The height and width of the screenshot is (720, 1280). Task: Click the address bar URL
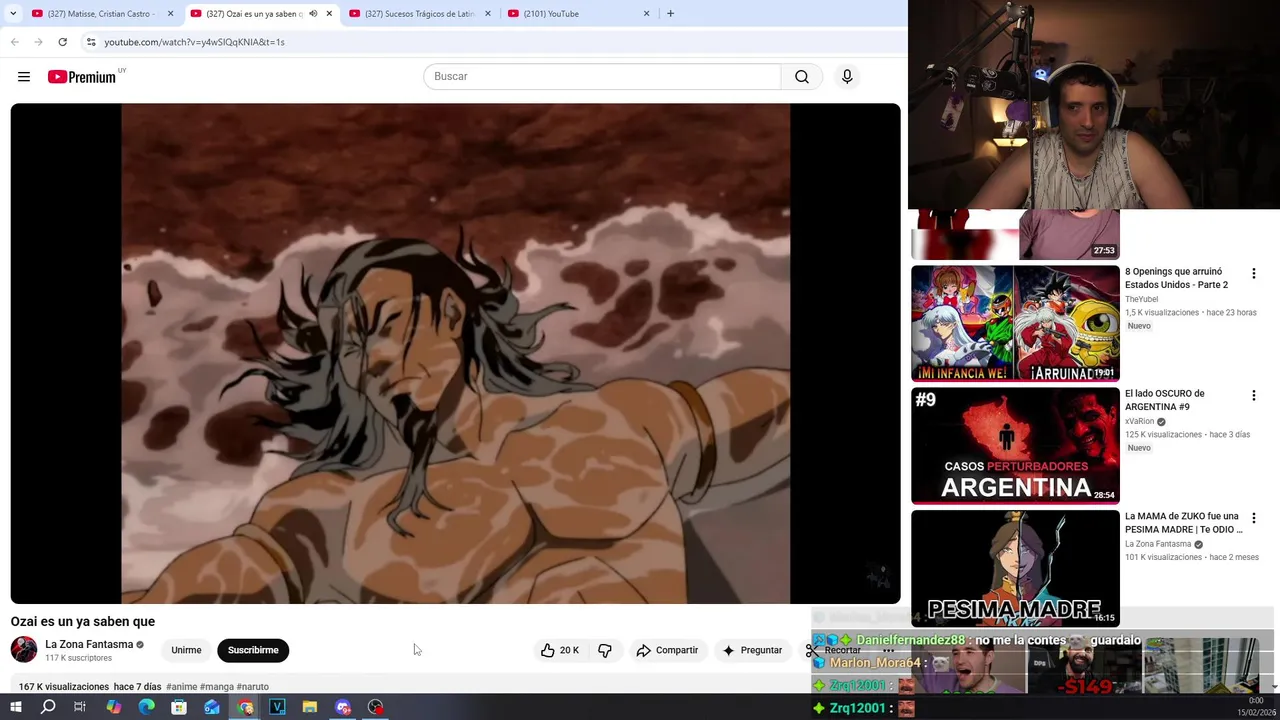pos(195,42)
